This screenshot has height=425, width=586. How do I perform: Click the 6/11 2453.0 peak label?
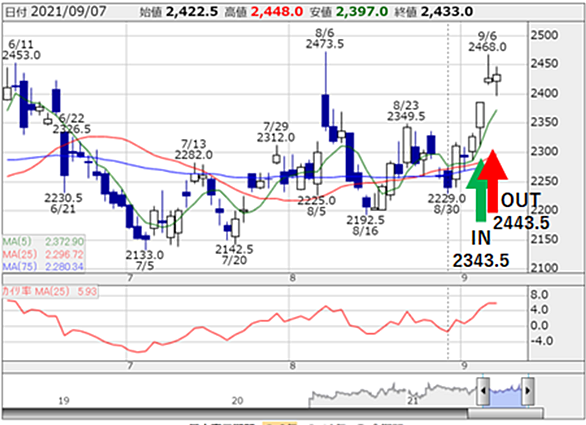[x=21, y=50]
